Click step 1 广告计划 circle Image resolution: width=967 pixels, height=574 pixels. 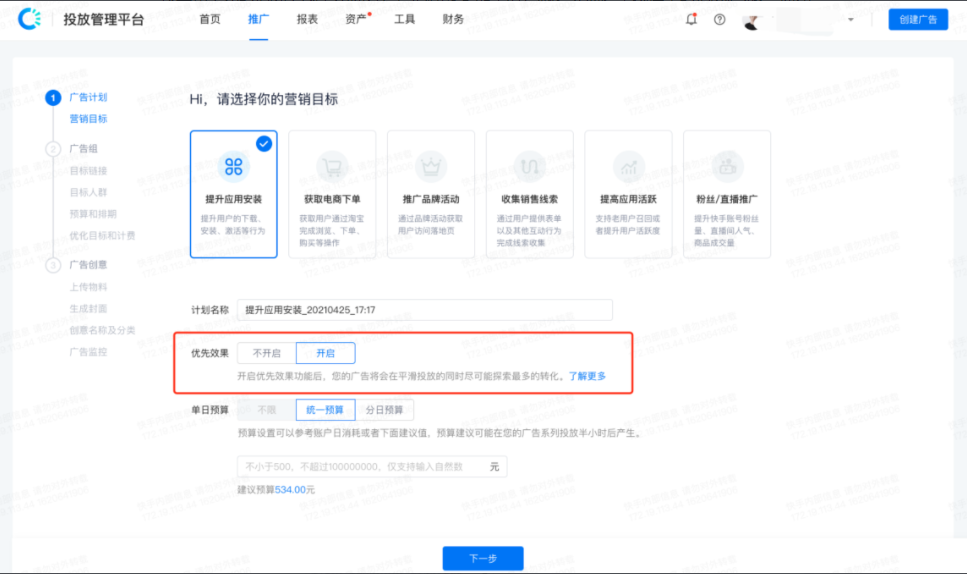[x=53, y=97]
